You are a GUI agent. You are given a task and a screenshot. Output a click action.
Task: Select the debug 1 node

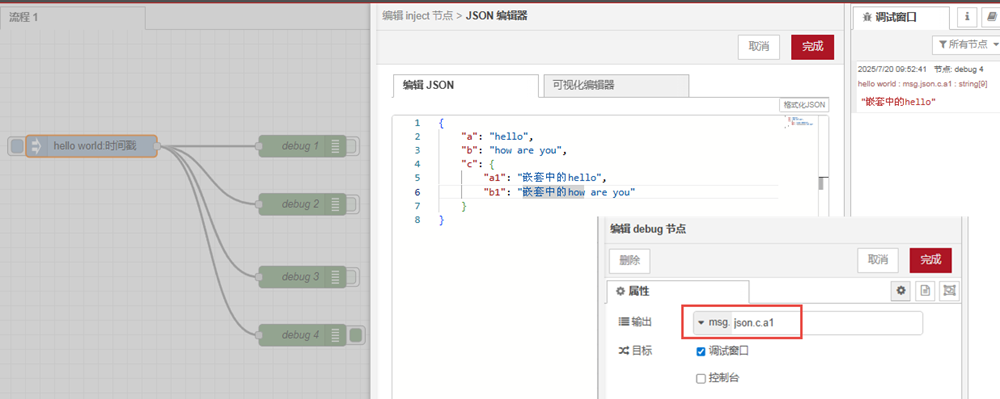[x=302, y=147]
